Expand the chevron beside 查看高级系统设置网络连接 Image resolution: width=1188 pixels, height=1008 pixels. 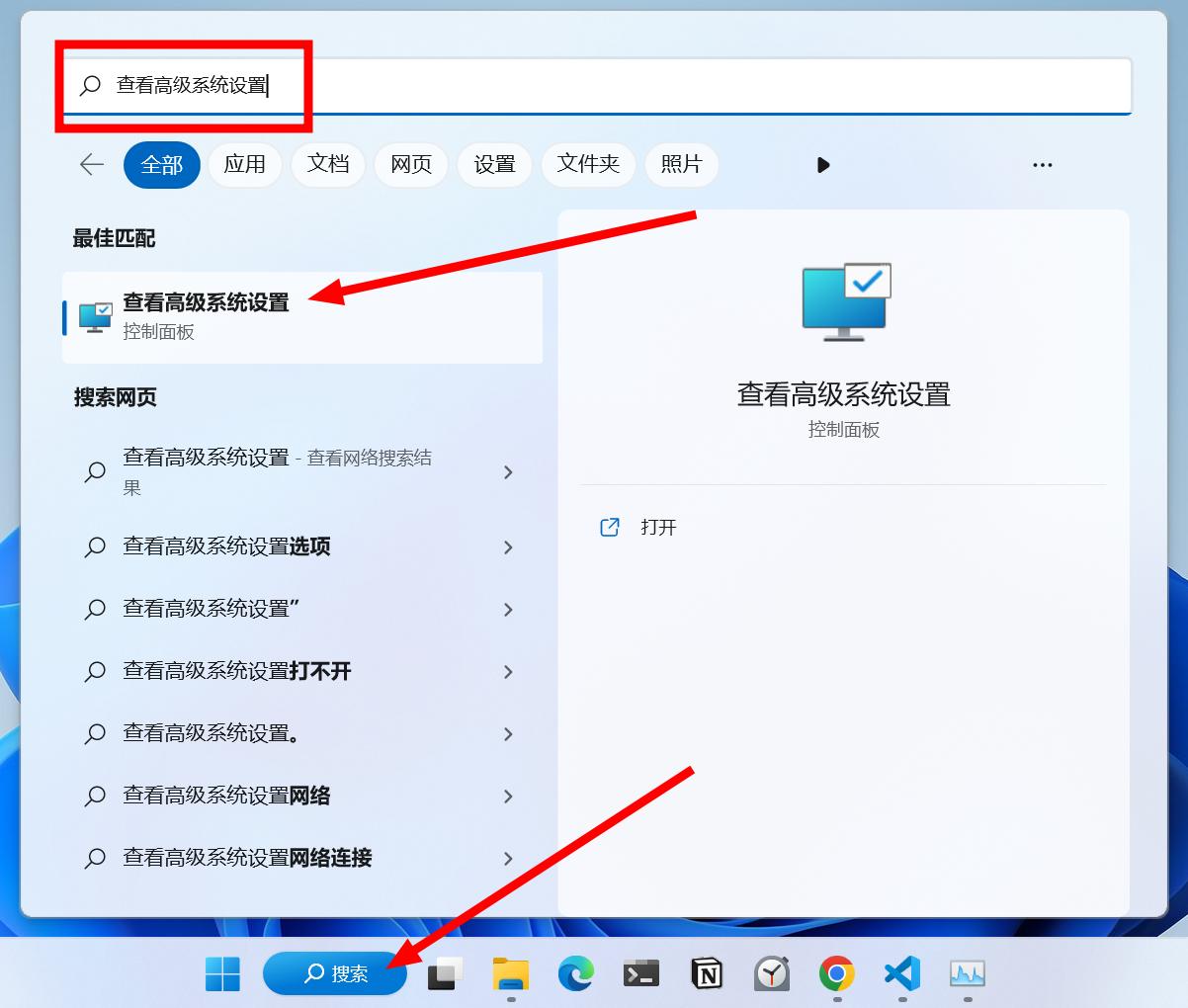tap(509, 859)
